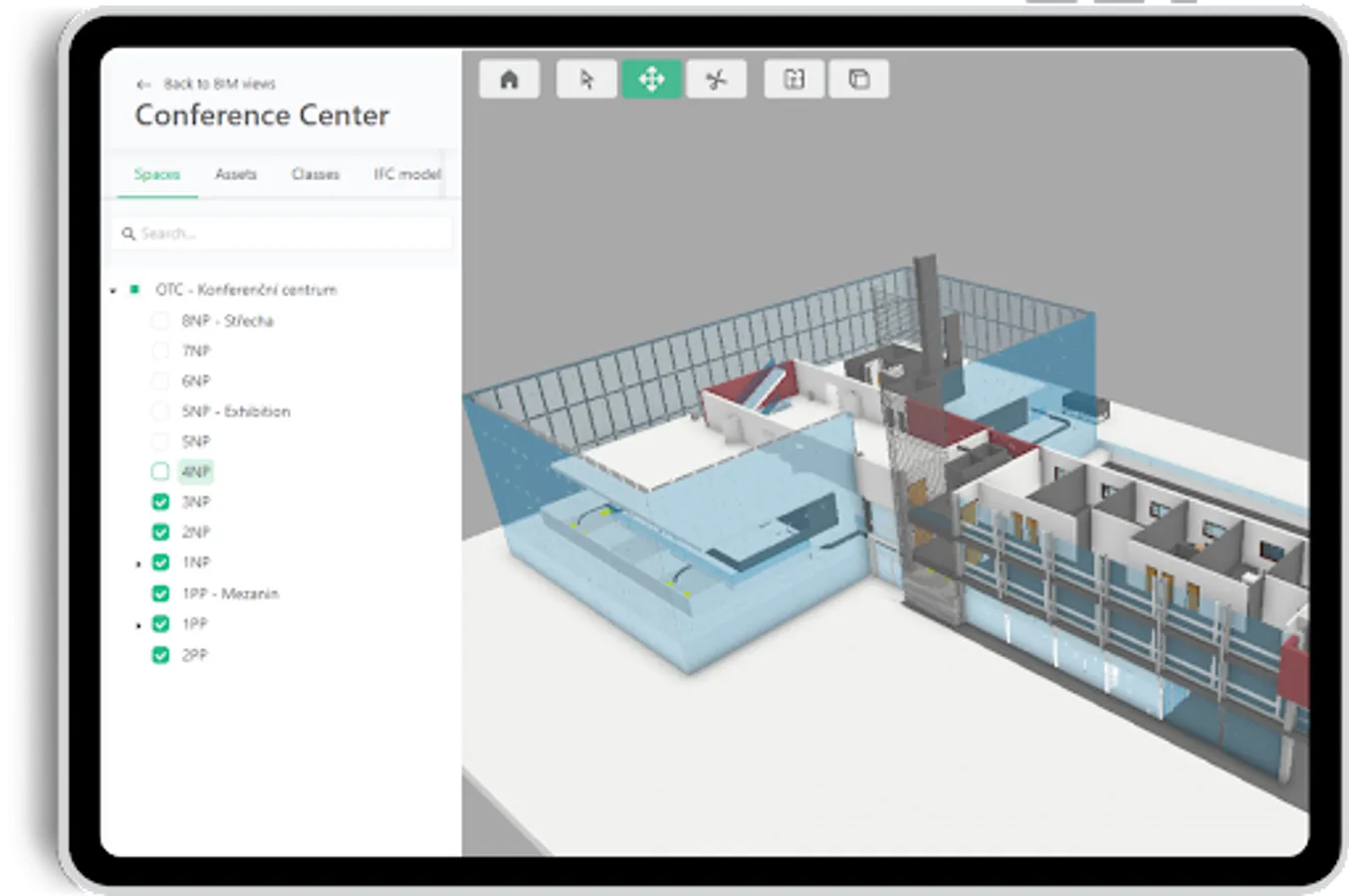This screenshot has height=896, width=1349.
Task: Uncheck the 3NP floor checkbox
Action: pyautogui.click(x=159, y=502)
